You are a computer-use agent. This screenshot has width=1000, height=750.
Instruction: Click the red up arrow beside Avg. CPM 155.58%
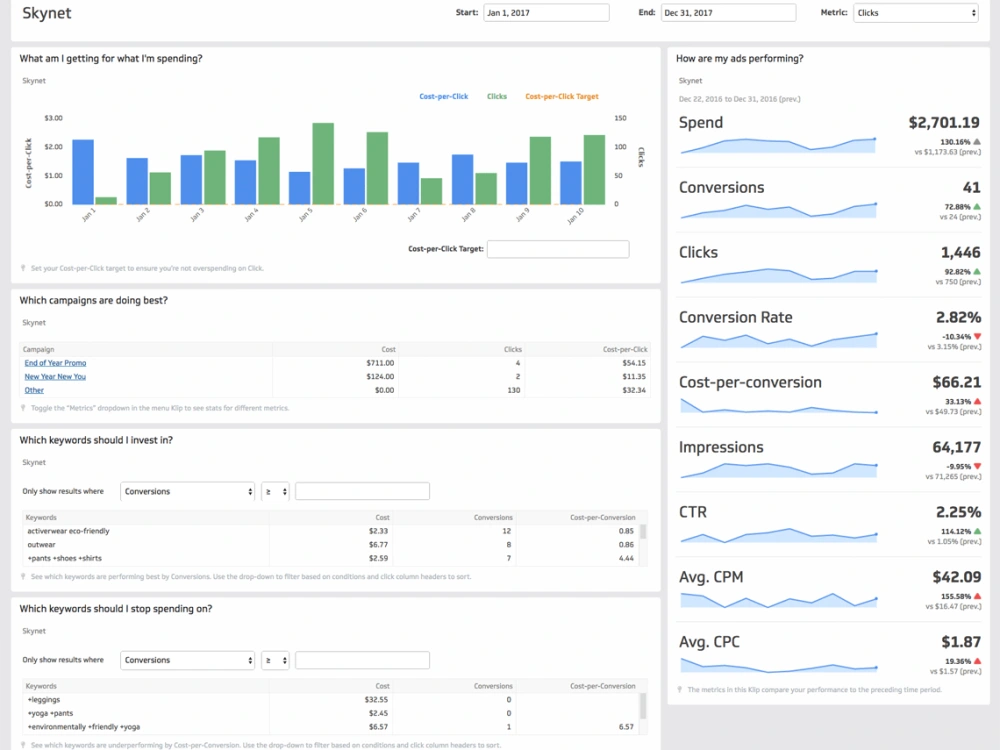point(977,596)
